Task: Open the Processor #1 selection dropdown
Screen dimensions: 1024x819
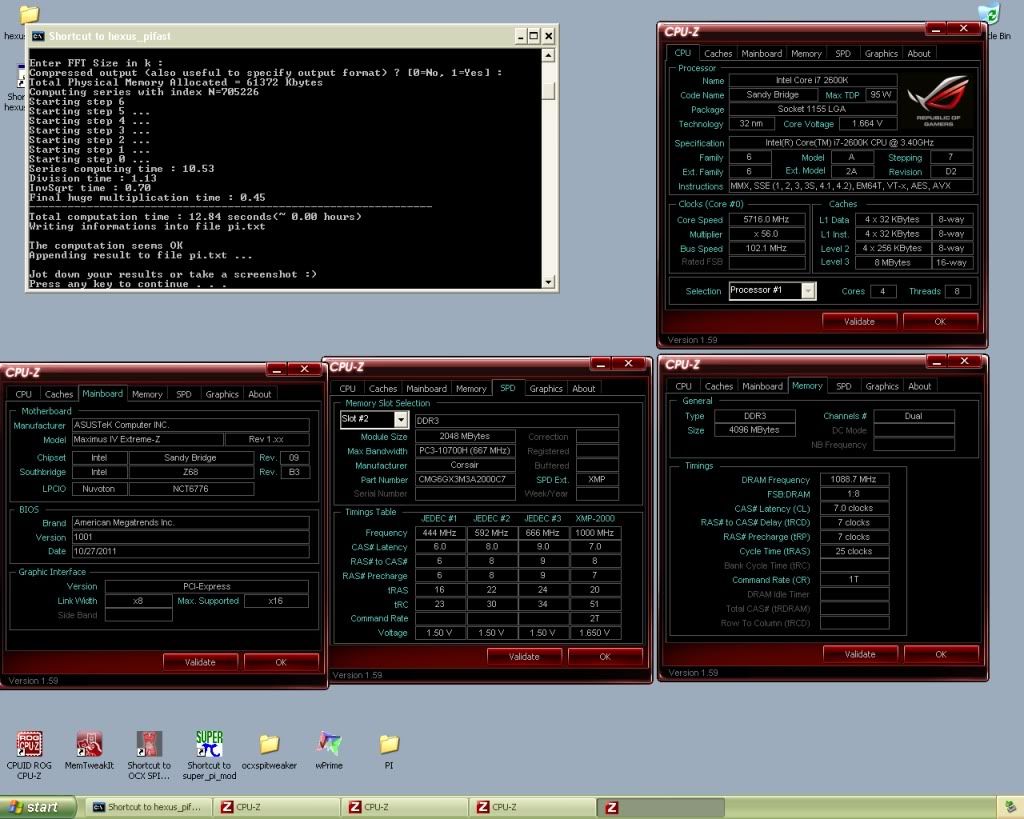Action: point(808,291)
